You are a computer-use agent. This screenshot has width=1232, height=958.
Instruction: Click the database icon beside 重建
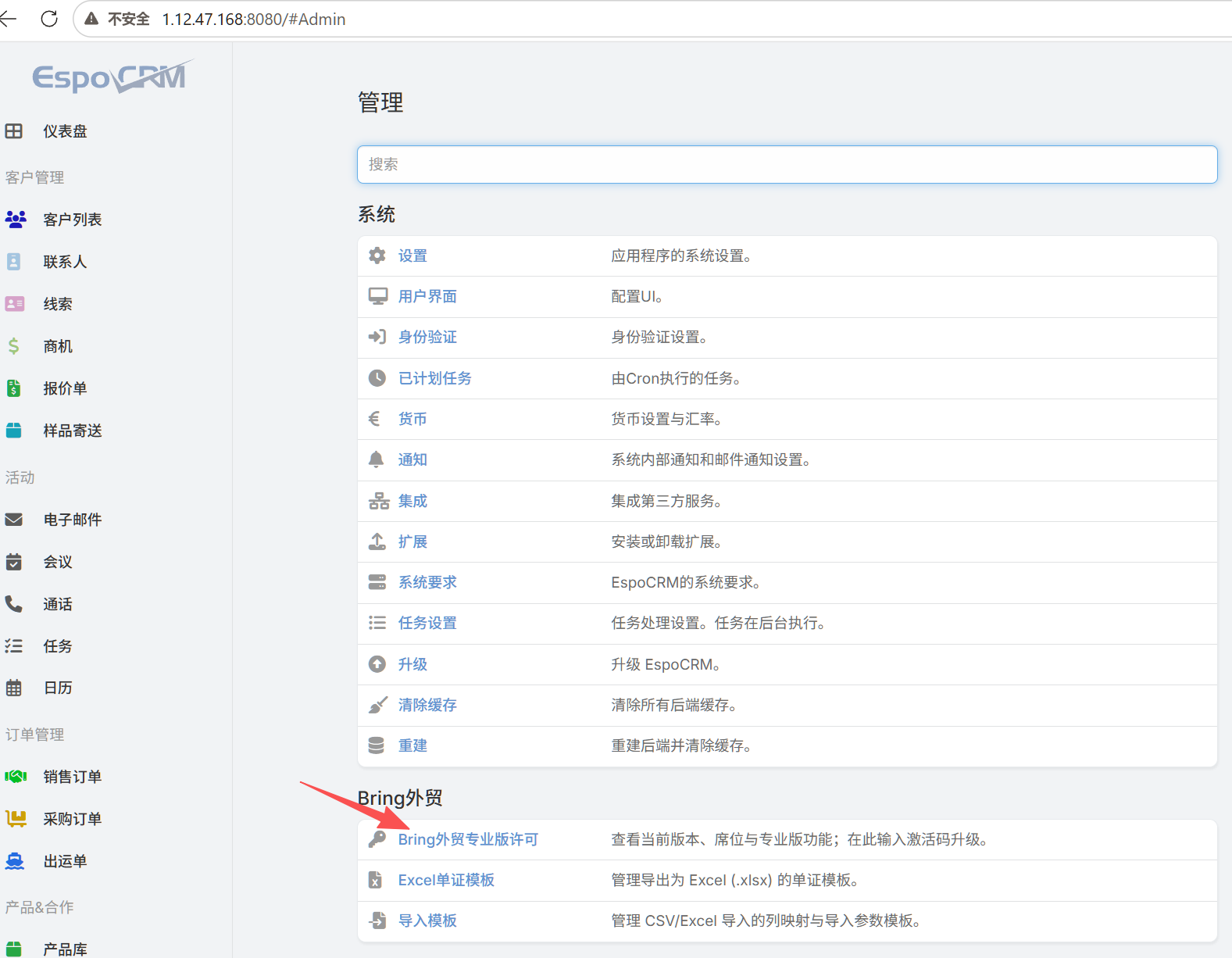[x=377, y=745]
